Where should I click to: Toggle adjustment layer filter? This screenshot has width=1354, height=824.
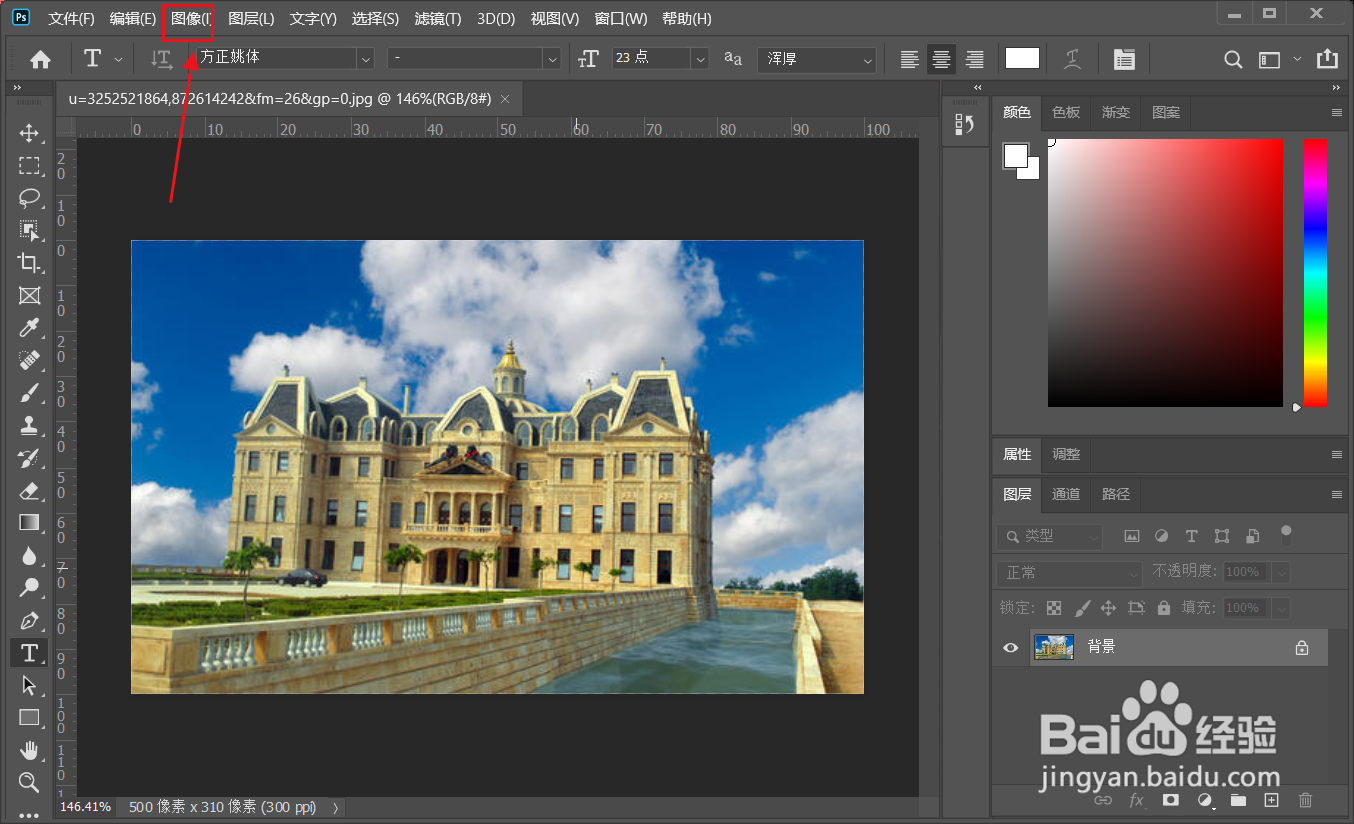click(x=1161, y=536)
